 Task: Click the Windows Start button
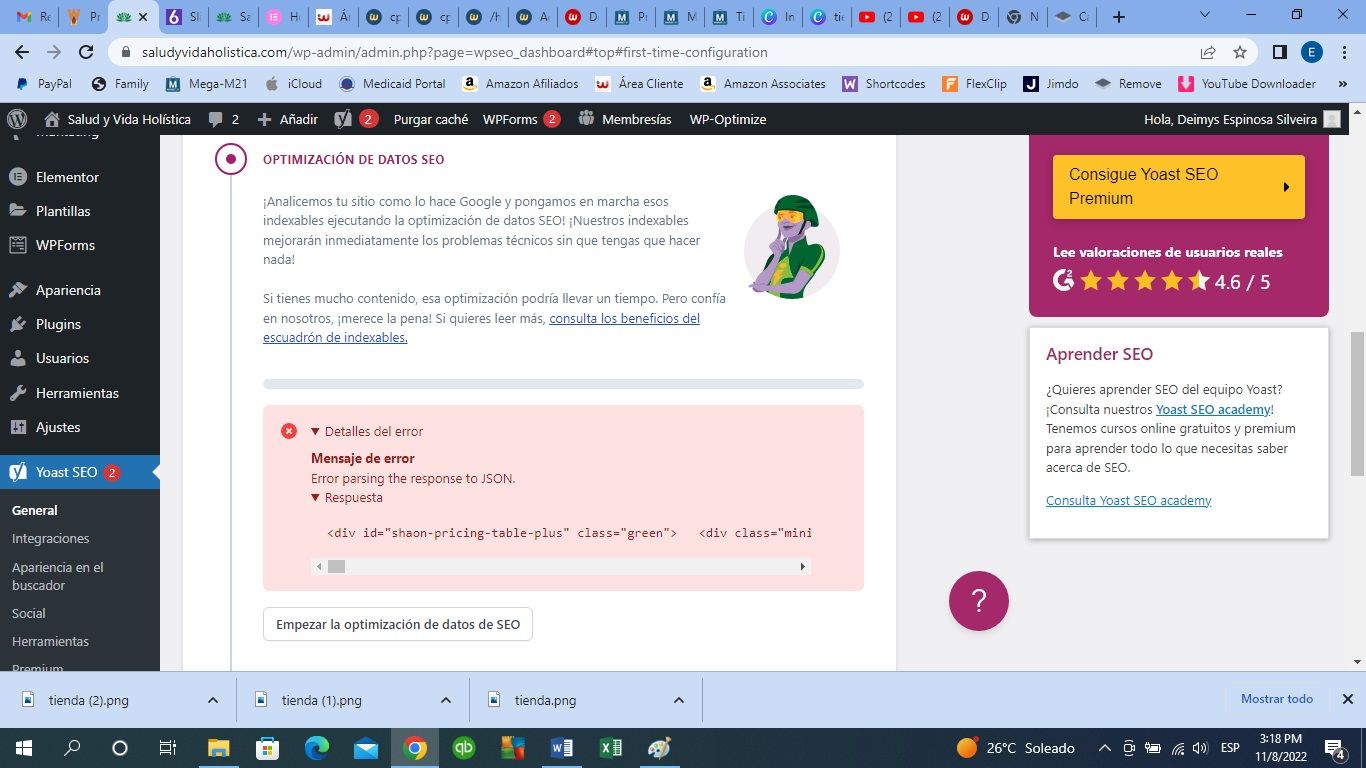(23, 748)
